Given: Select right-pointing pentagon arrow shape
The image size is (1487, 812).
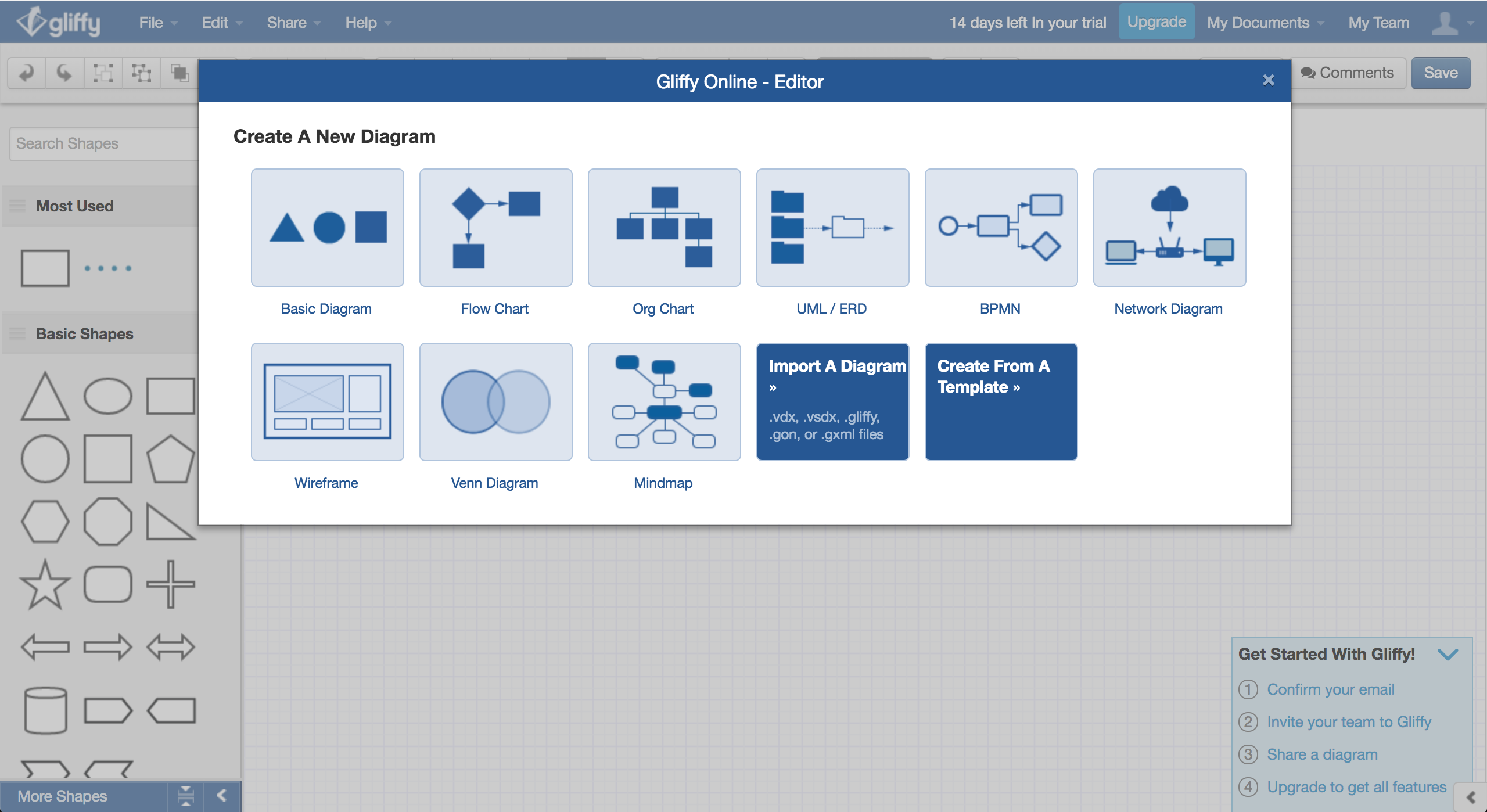Looking at the screenshot, I should (108, 710).
